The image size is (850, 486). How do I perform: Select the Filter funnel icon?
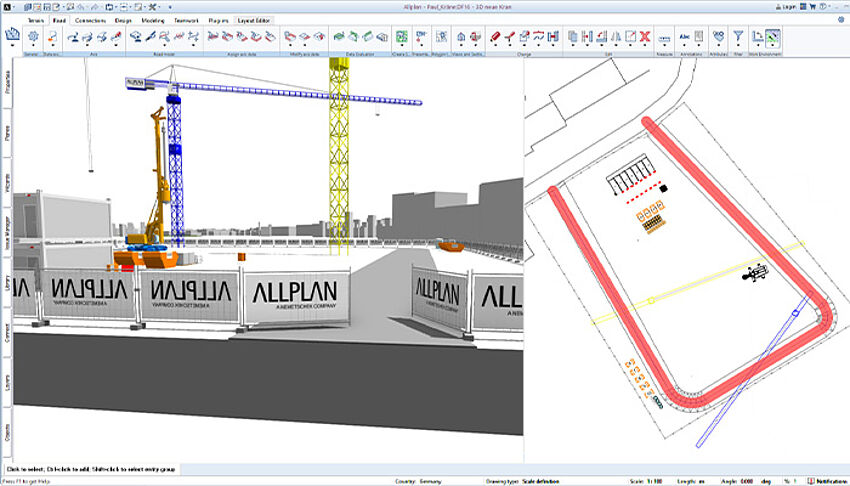click(738, 36)
